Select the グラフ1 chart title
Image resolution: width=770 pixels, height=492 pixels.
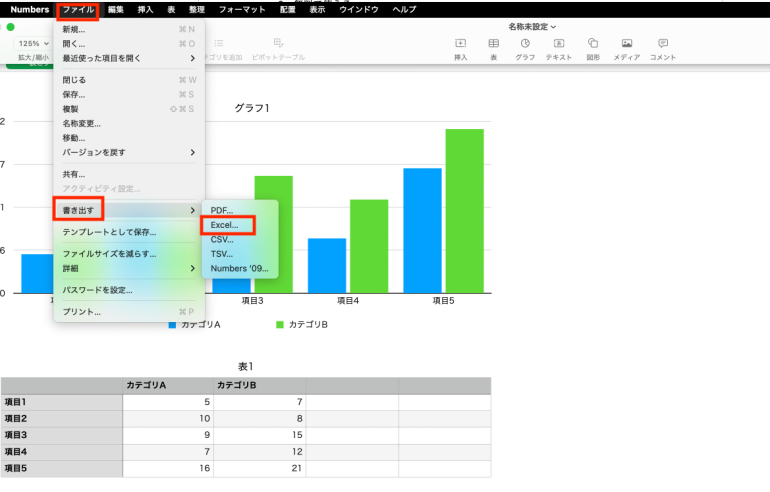252,108
